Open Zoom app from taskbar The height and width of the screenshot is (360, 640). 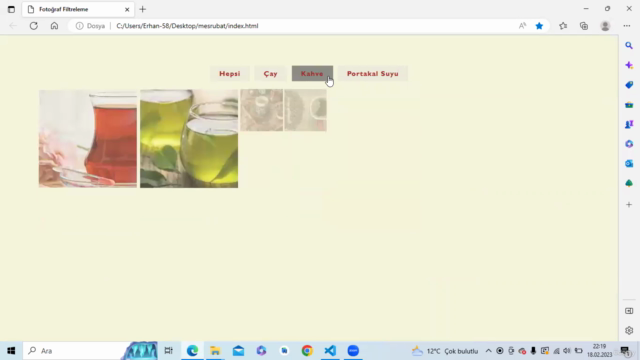click(353, 351)
